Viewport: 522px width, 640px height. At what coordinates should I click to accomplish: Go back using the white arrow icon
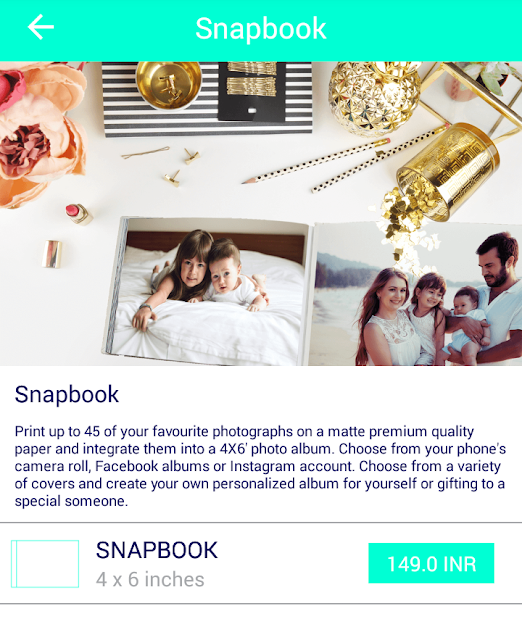[41, 27]
